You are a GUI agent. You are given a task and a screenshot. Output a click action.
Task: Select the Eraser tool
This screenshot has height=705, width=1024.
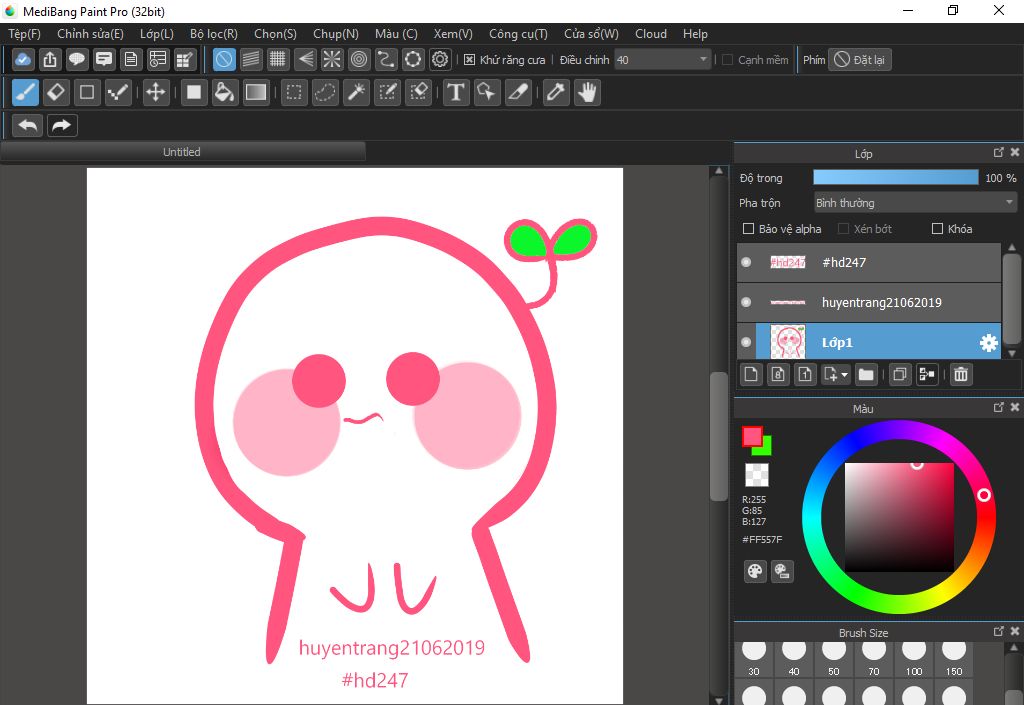(56, 93)
